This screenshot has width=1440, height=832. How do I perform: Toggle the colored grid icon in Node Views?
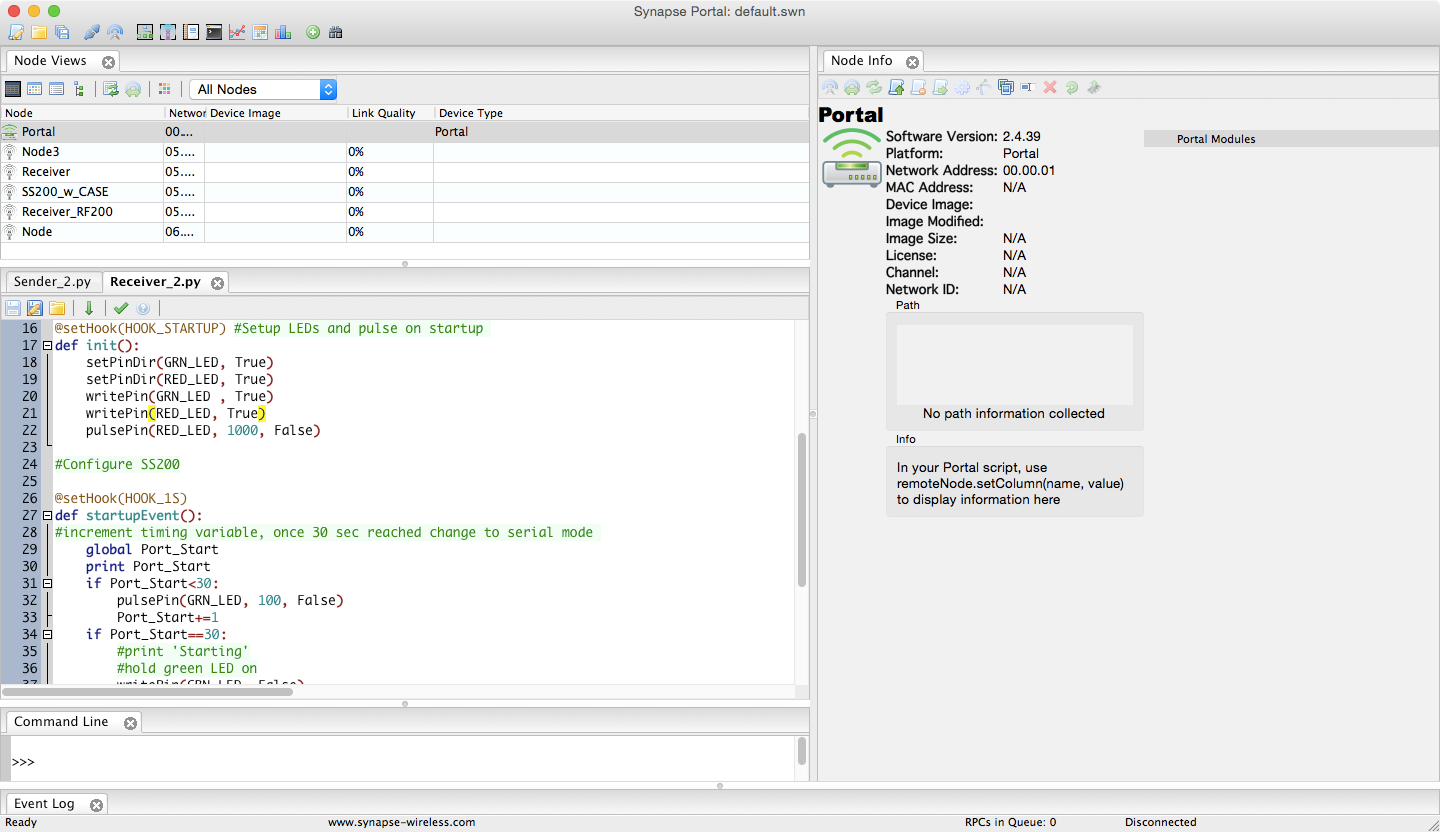pyautogui.click(x=165, y=89)
